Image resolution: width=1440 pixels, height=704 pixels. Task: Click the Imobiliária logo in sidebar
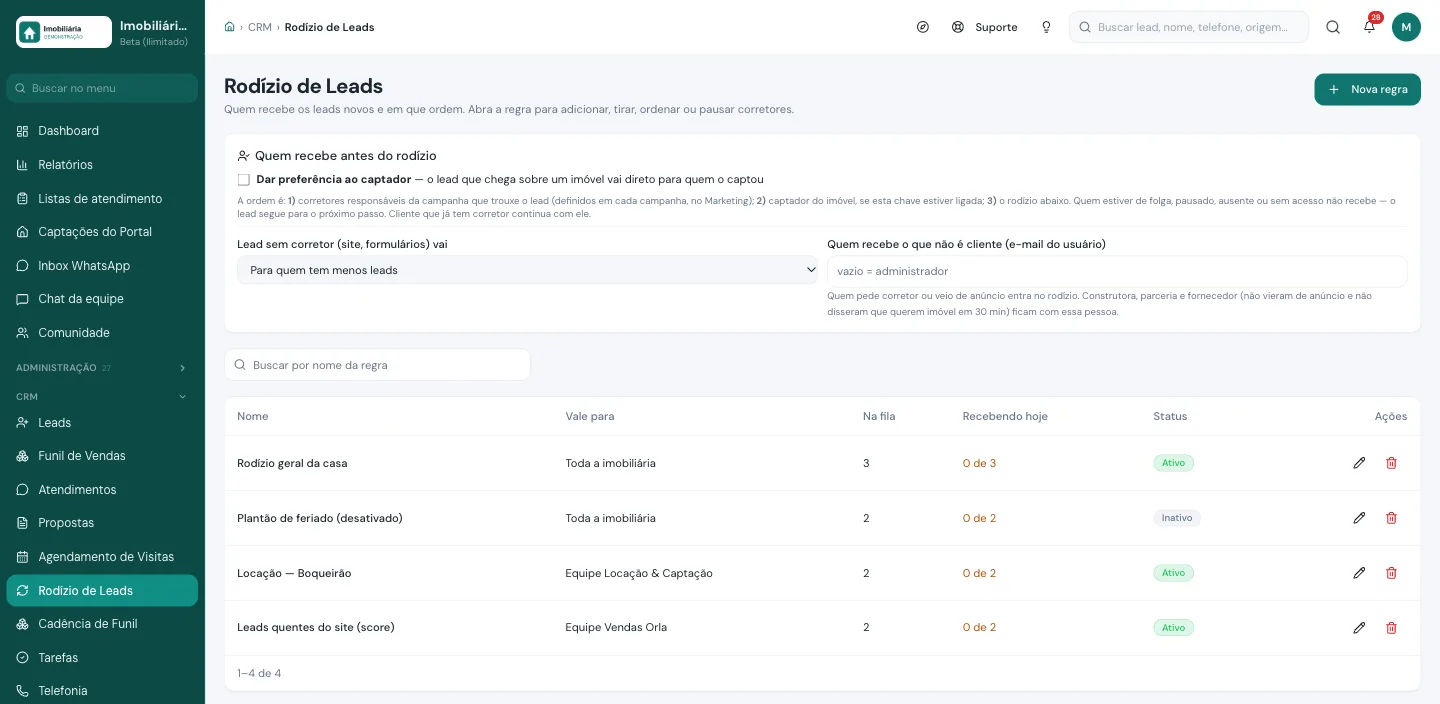[x=64, y=32]
